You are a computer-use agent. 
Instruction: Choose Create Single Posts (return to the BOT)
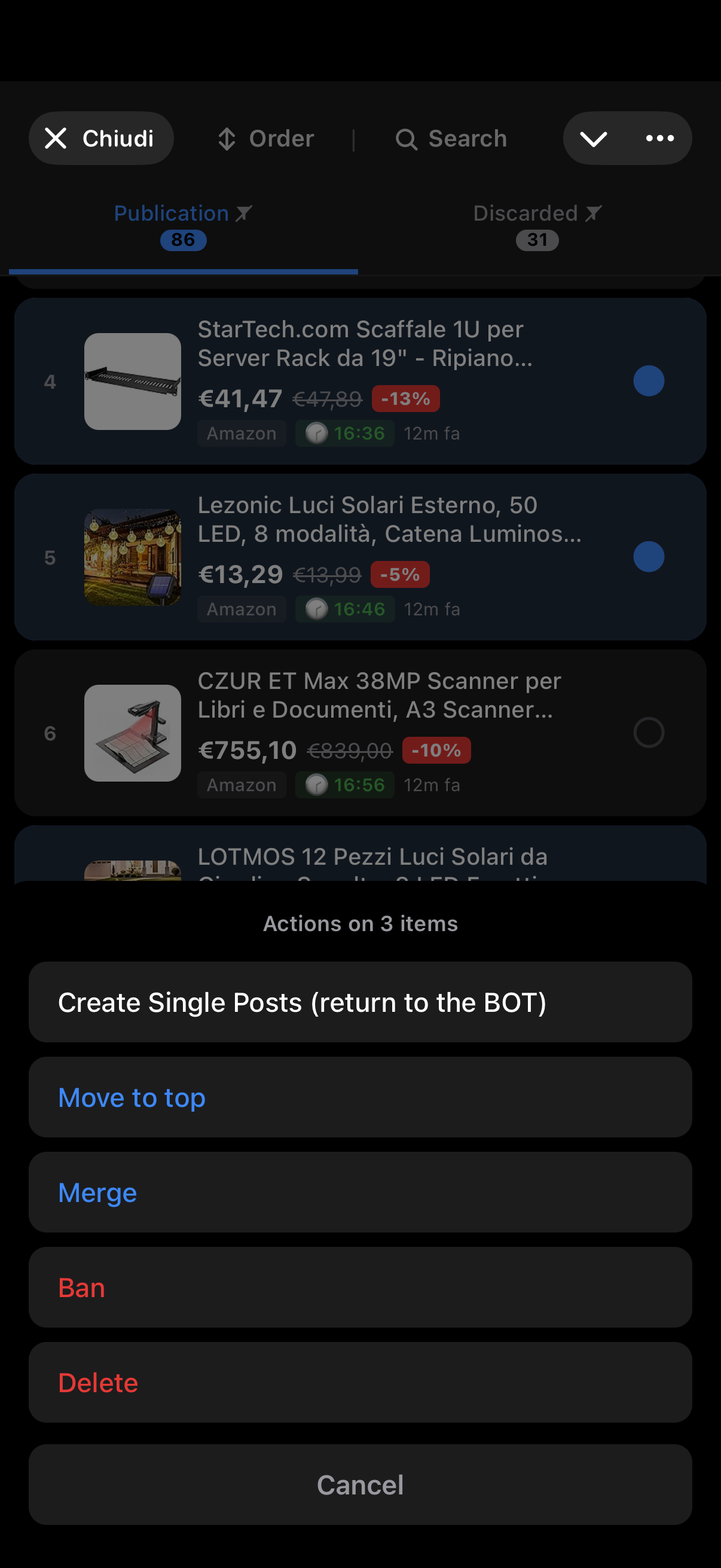pos(360,1002)
